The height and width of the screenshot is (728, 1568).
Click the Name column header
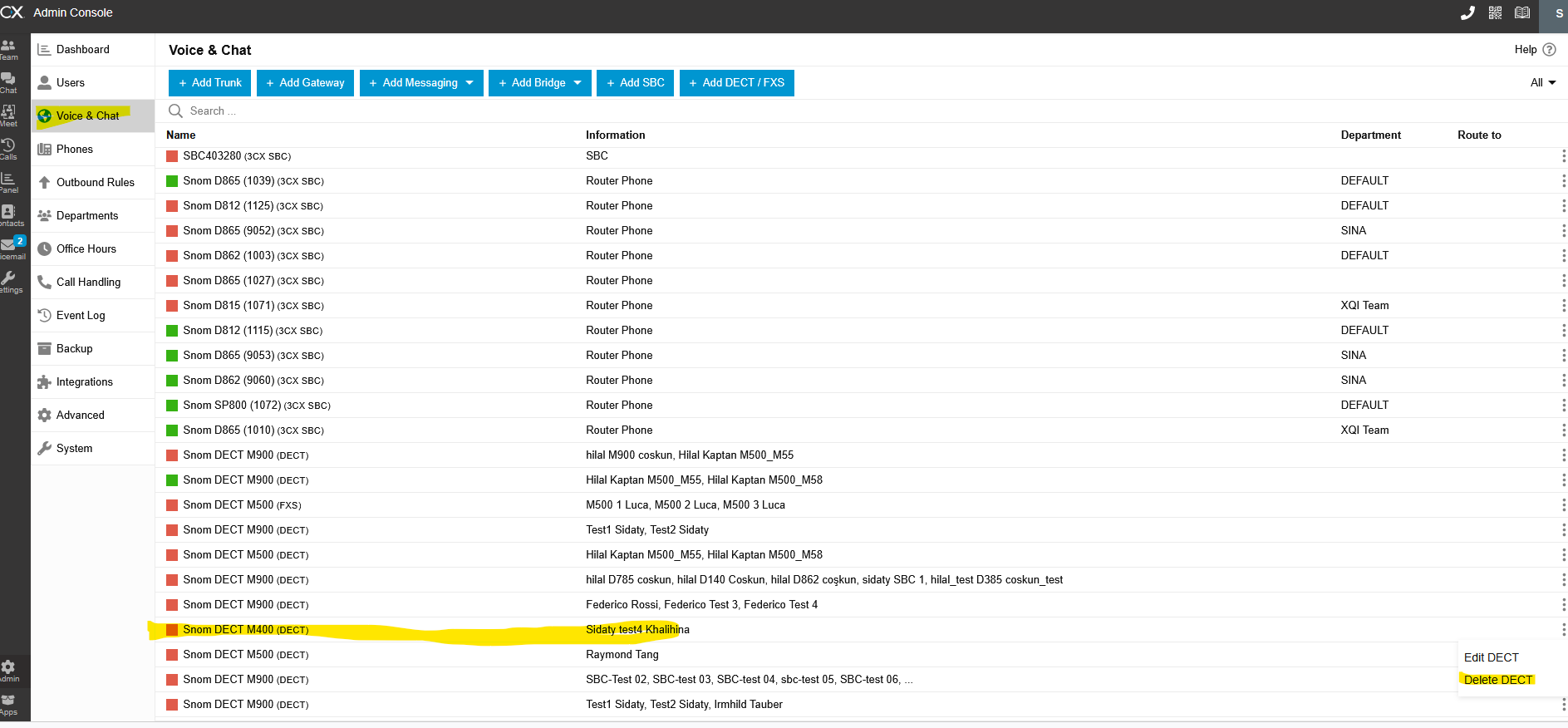[x=181, y=135]
